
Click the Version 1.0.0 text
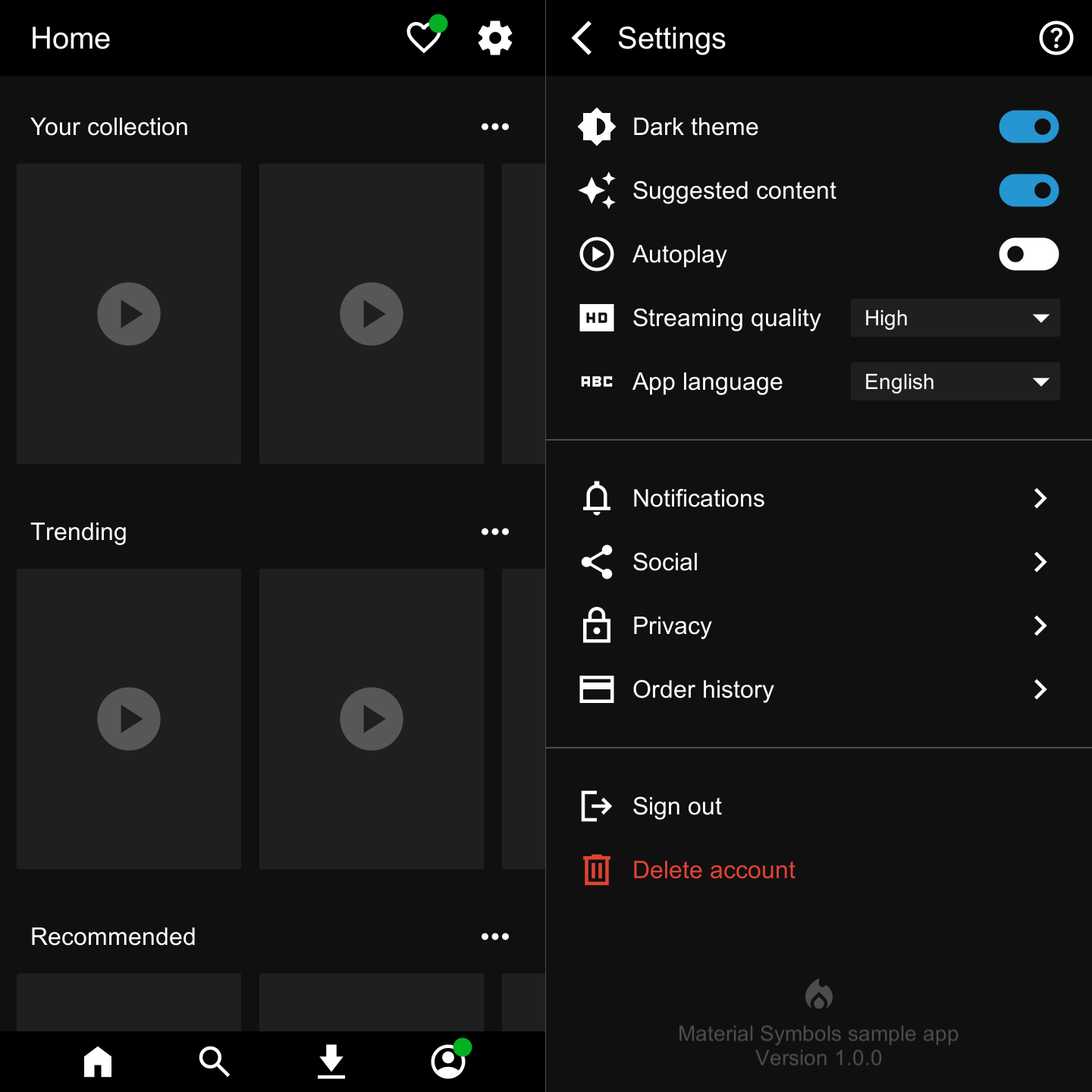(818, 1058)
